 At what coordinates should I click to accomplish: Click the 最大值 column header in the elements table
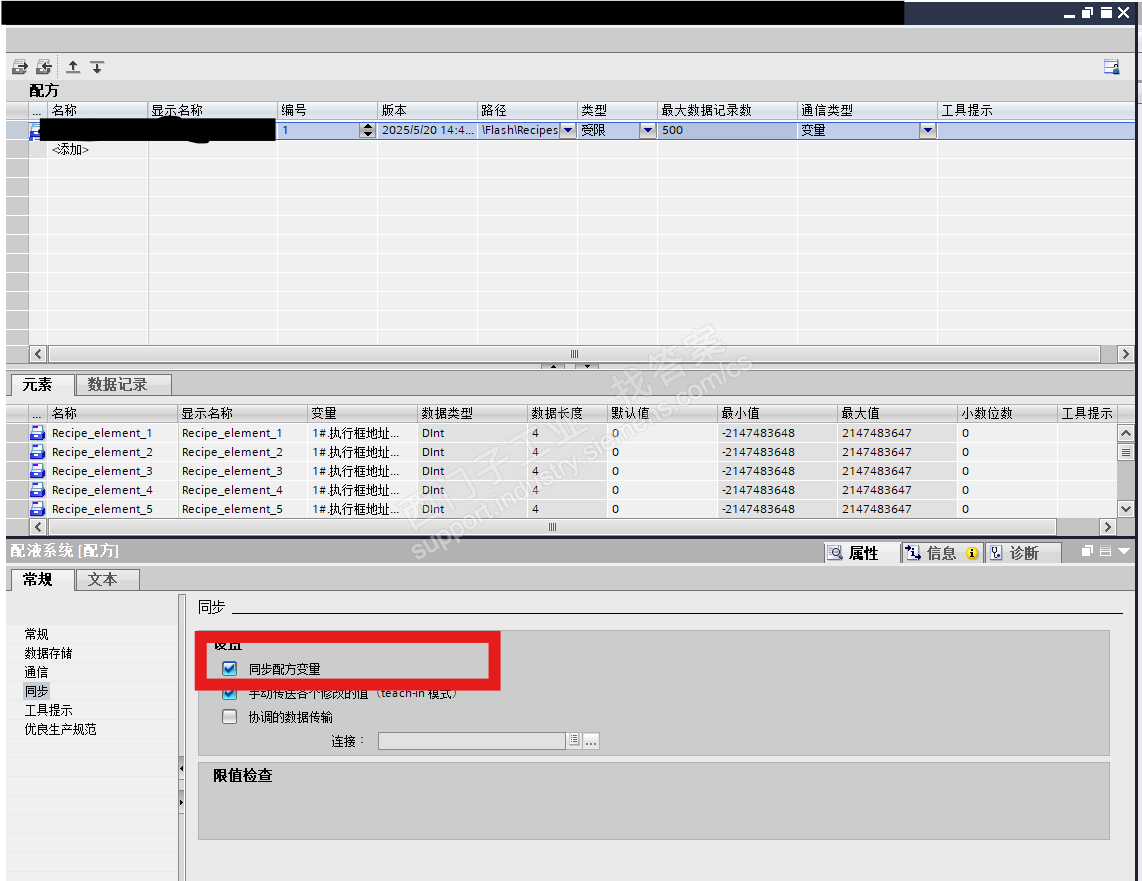(897, 414)
